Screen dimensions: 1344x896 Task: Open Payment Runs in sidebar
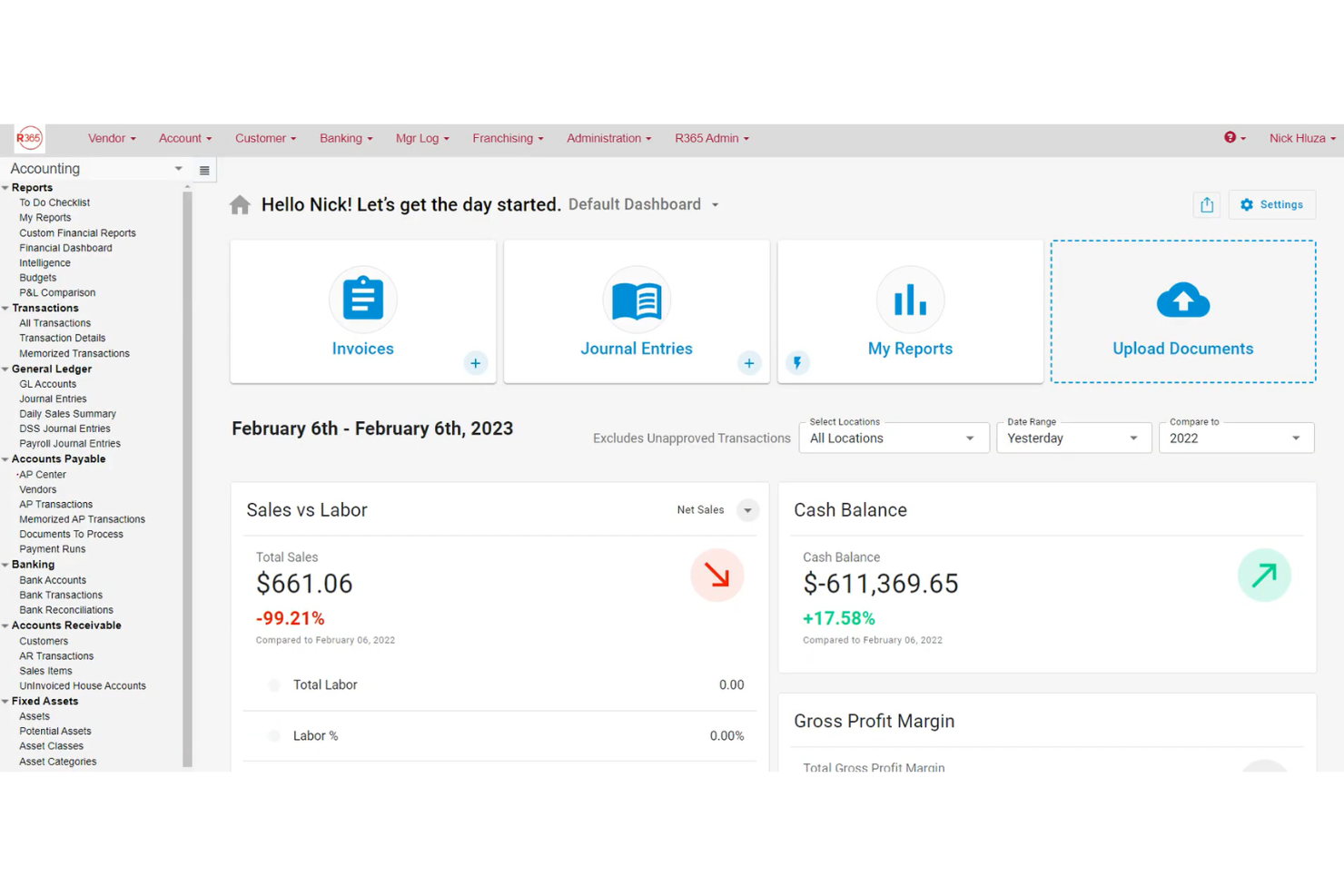point(52,549)
